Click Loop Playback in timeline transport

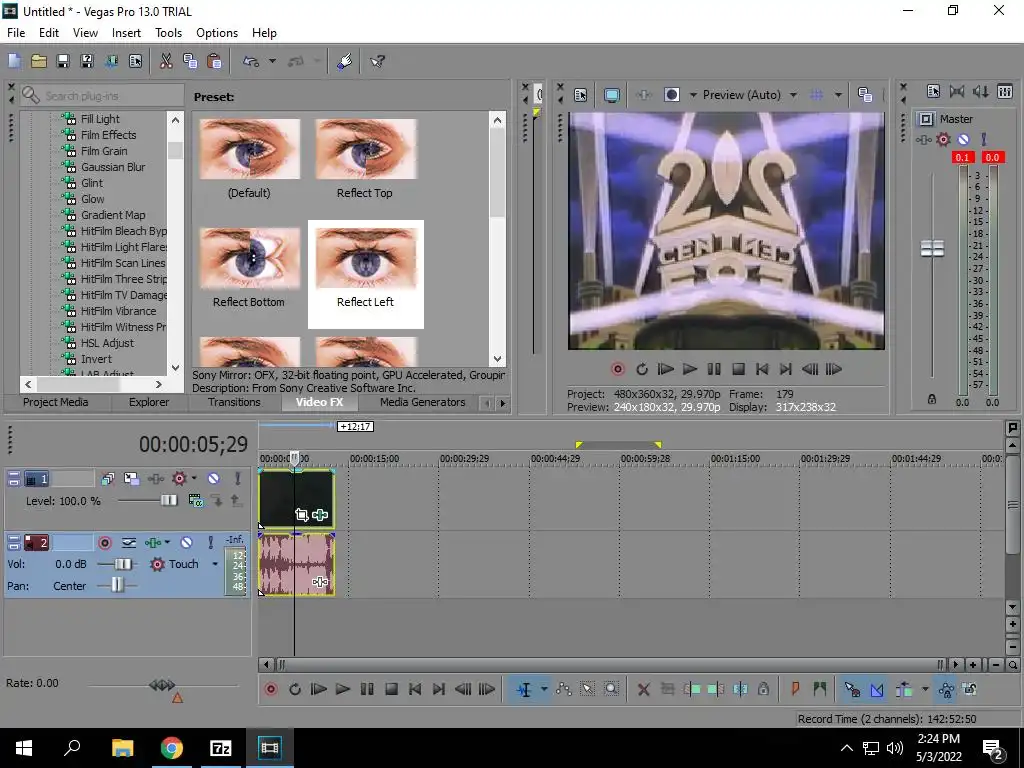click(295, 689)
